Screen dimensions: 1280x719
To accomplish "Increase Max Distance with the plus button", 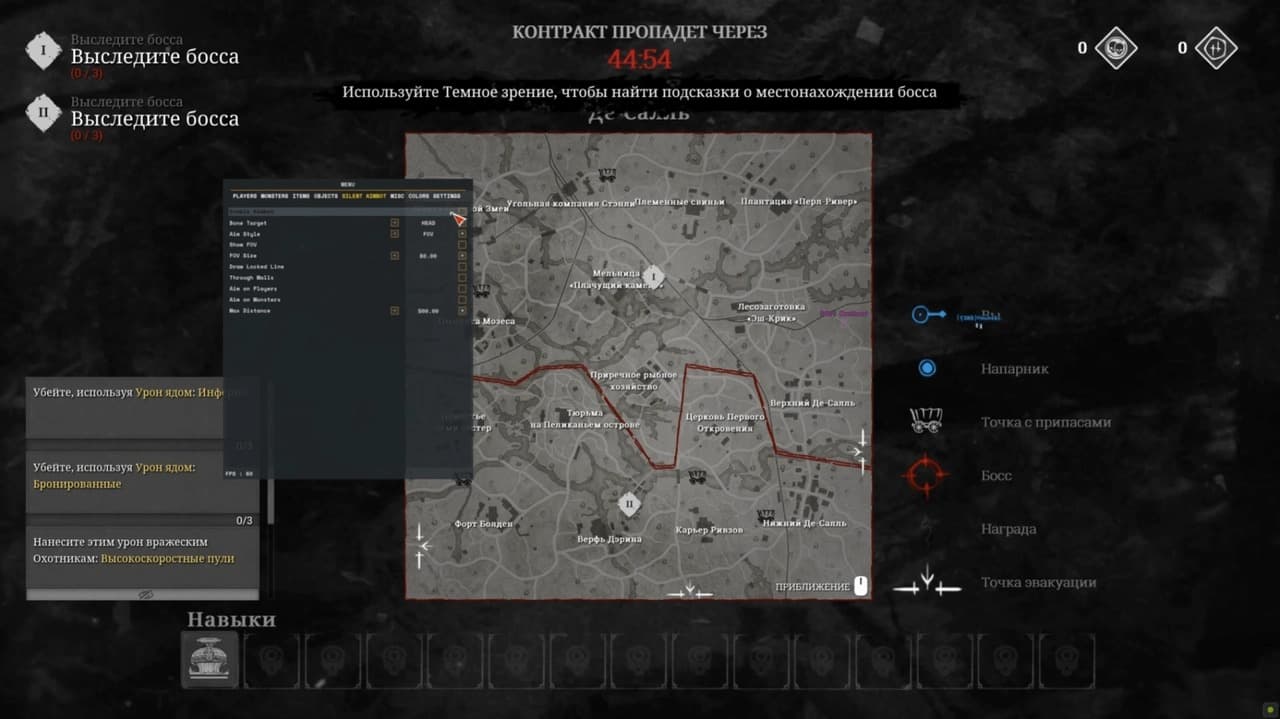I will tap(462, 311).
